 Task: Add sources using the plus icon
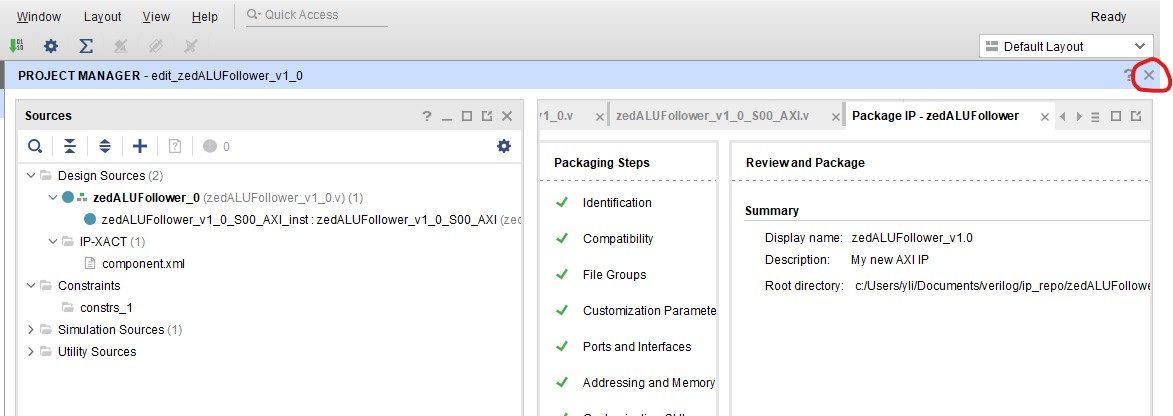click(140, 146)
